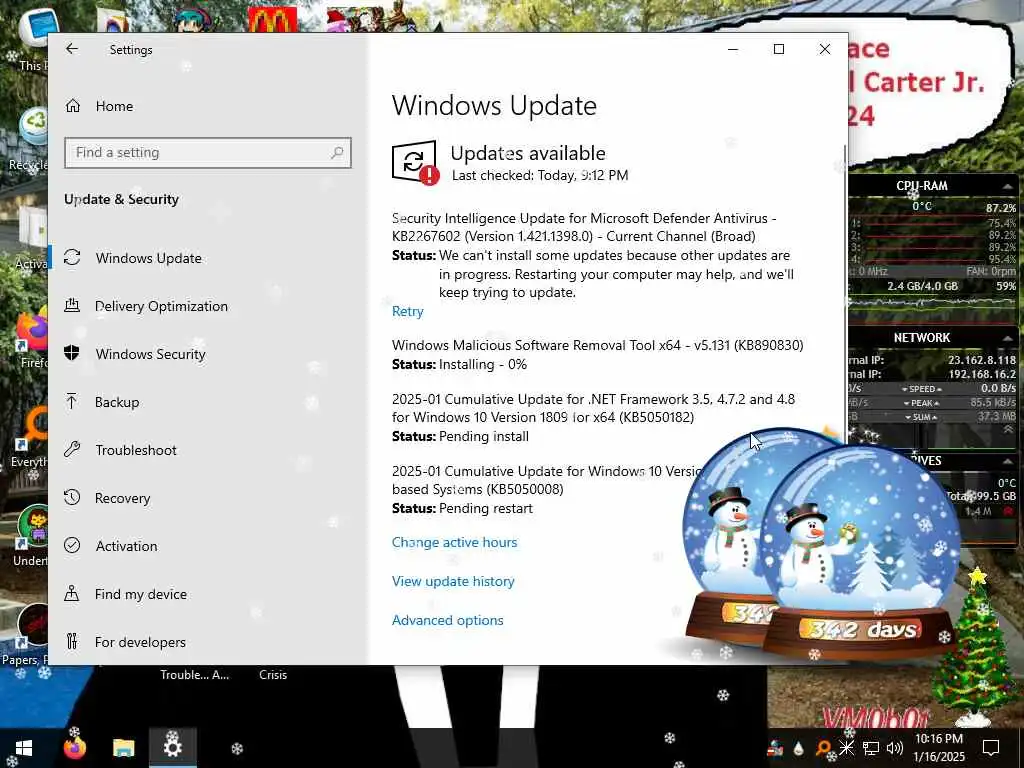Open the network tray icon
The image size is (1024, 768).
coord(871,748)
